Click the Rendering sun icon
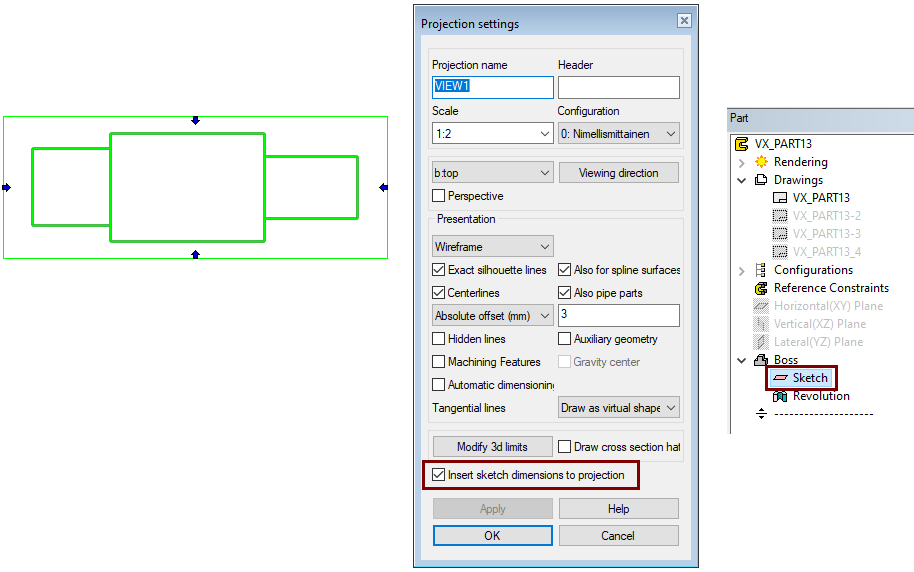The width and height of the screenshot is (914, 572). point(761,162)
